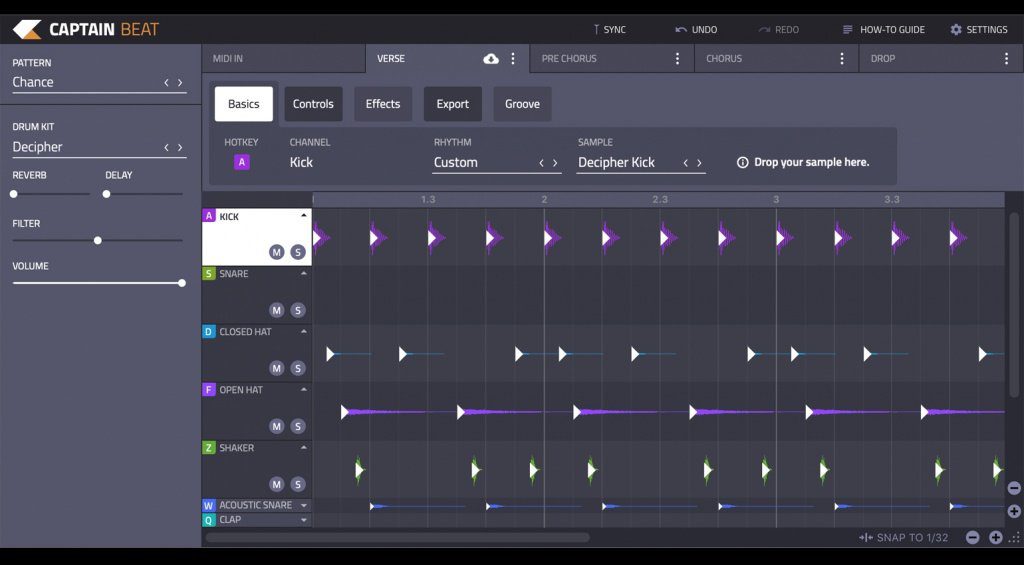Click the Reverb slider handle
Image resolution: width=1024 pixels, height=565 pixels.
(x=14, y=194)
